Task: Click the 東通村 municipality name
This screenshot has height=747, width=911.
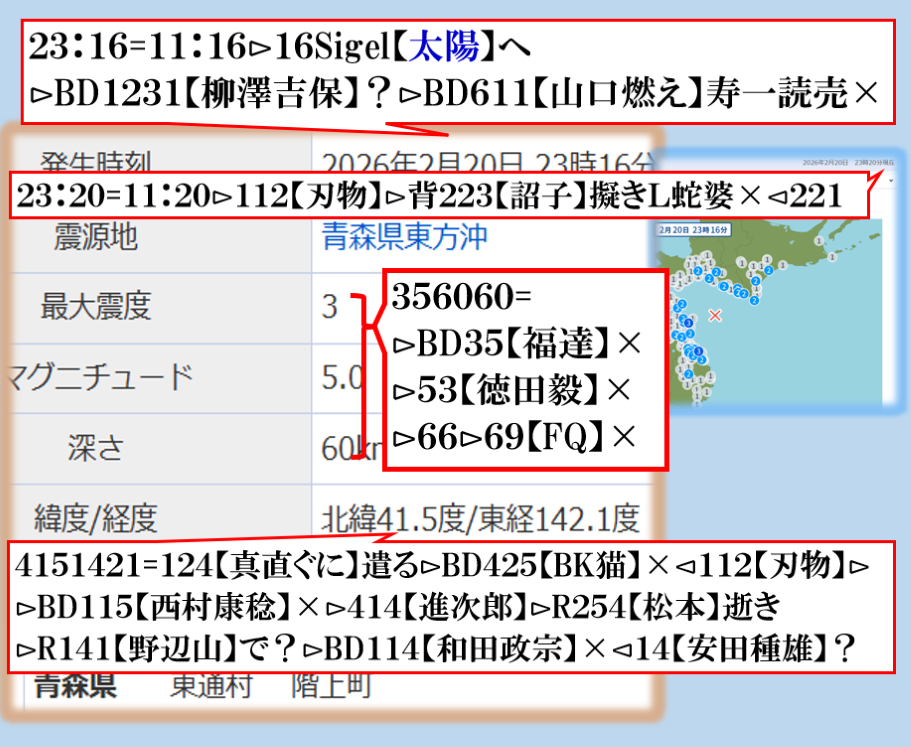Action: coord(211,687)
